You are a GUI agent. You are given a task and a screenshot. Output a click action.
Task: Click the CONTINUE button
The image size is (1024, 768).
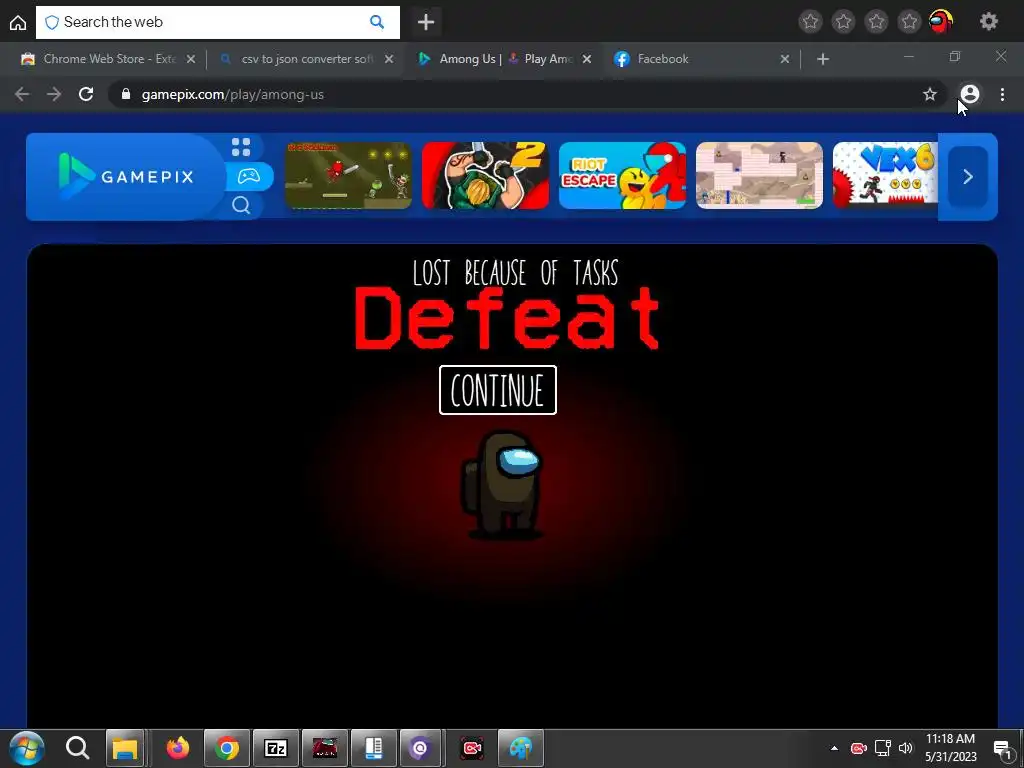pos(498,390)
